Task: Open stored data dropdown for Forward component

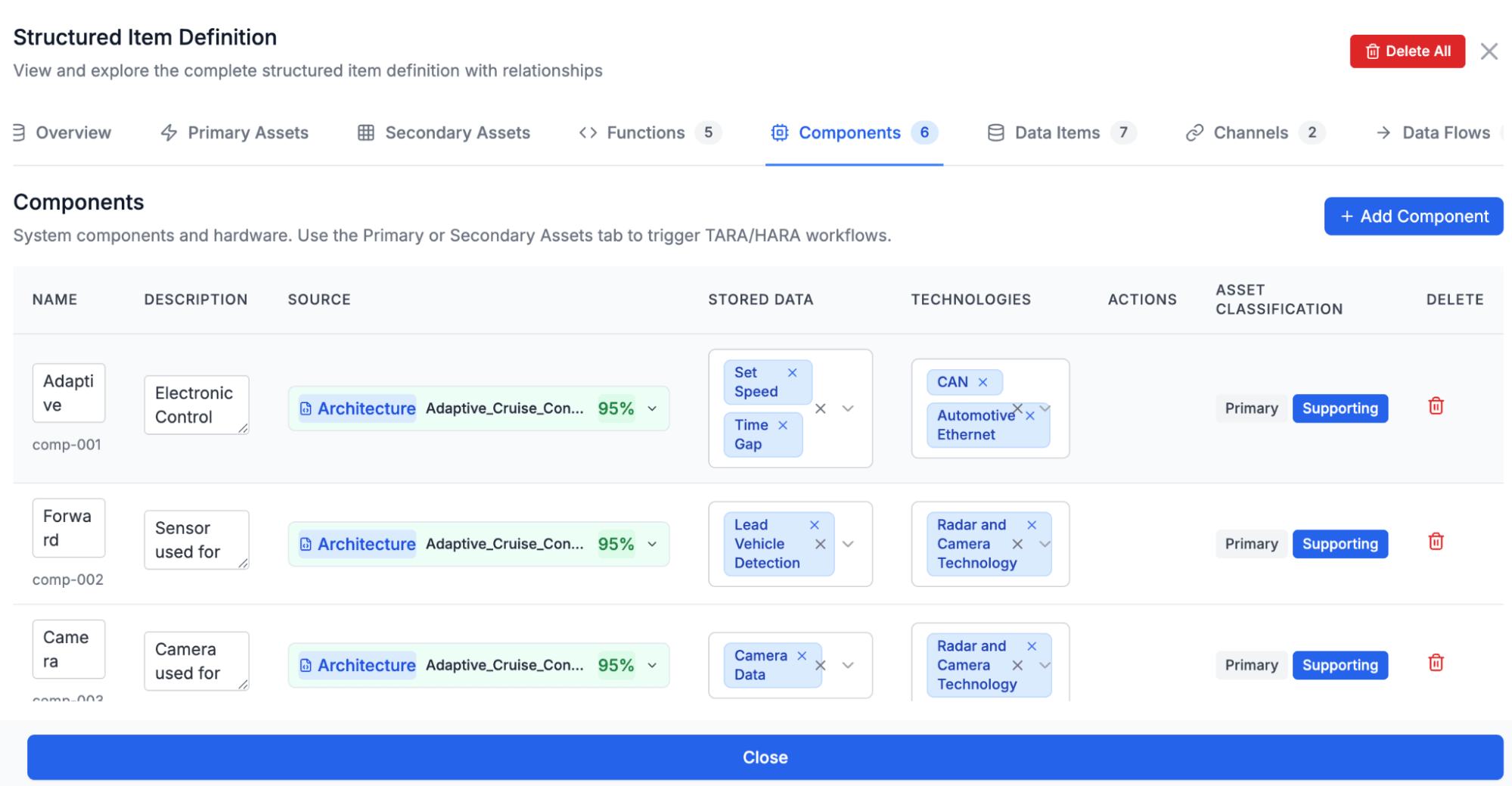Action: [x=848, y=544]
